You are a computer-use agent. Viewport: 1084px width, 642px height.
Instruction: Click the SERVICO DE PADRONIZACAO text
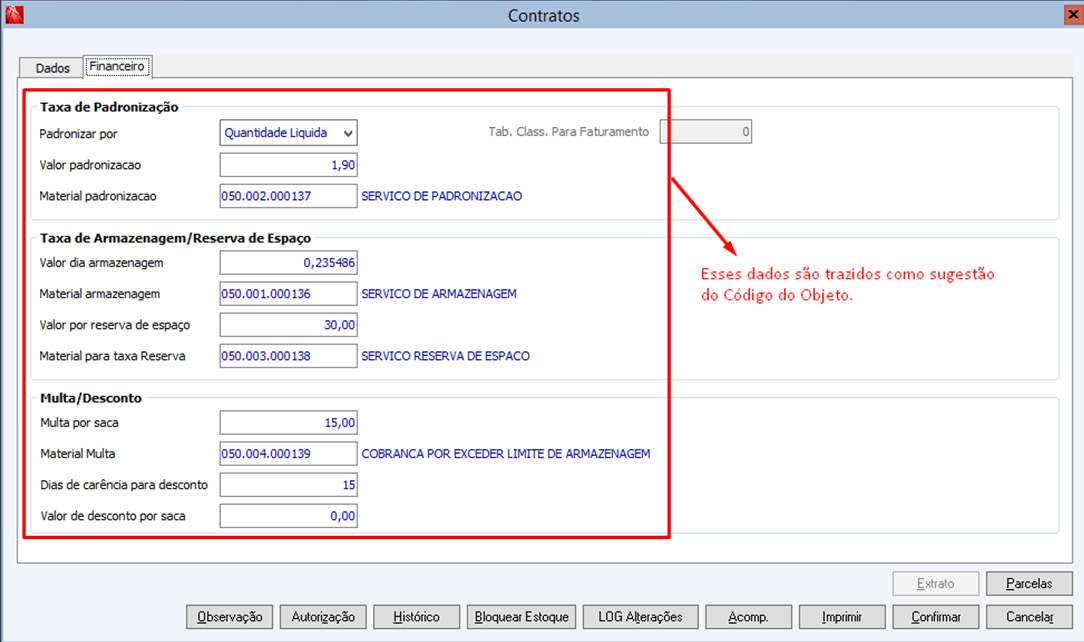[442, 196]
